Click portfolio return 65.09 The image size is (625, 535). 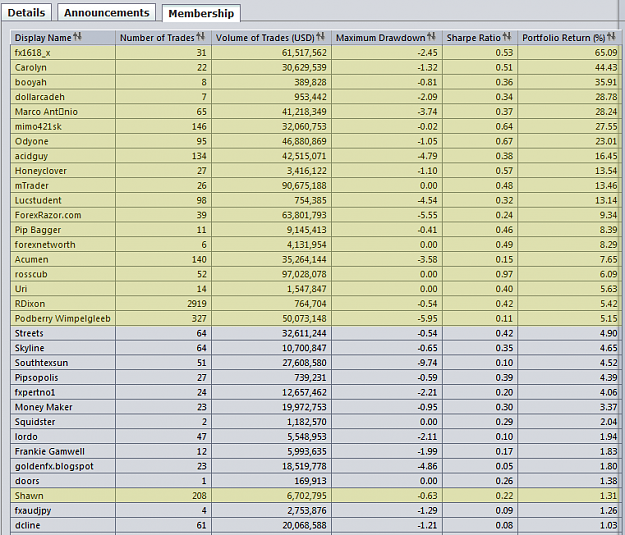606,53
